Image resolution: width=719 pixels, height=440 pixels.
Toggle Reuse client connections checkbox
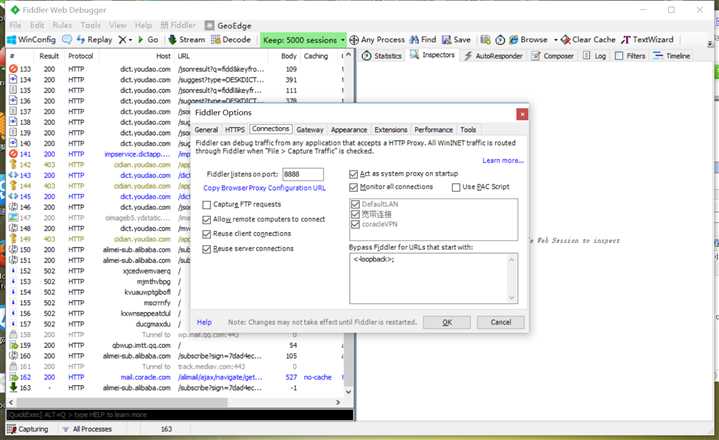click(207, 234)
